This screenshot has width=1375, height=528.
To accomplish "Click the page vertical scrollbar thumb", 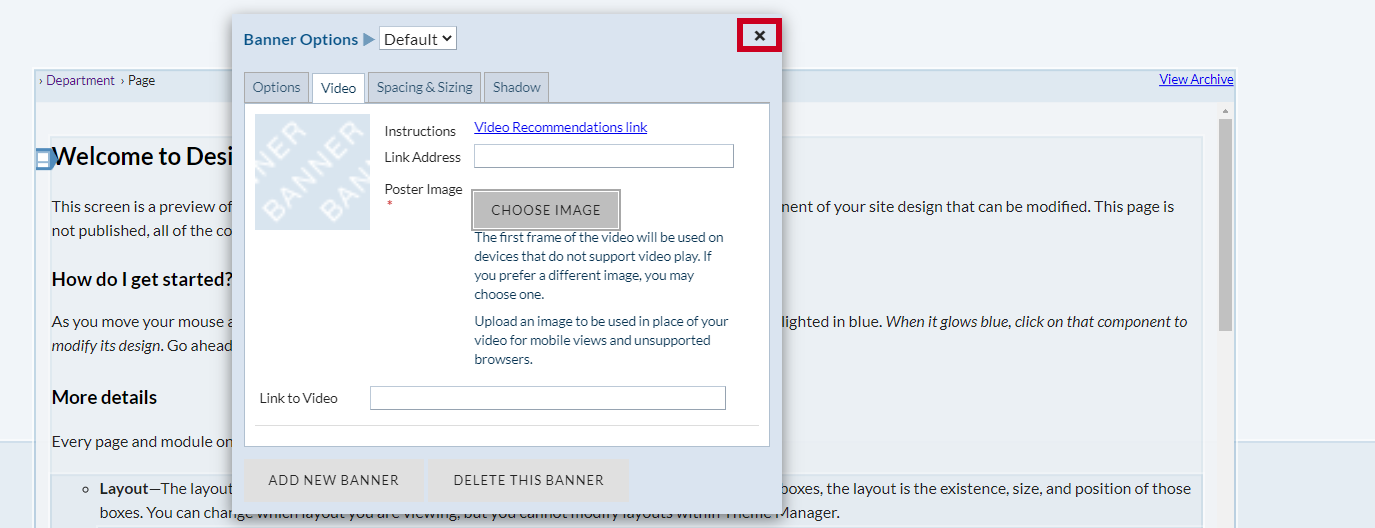I will tap(1226, 225).
